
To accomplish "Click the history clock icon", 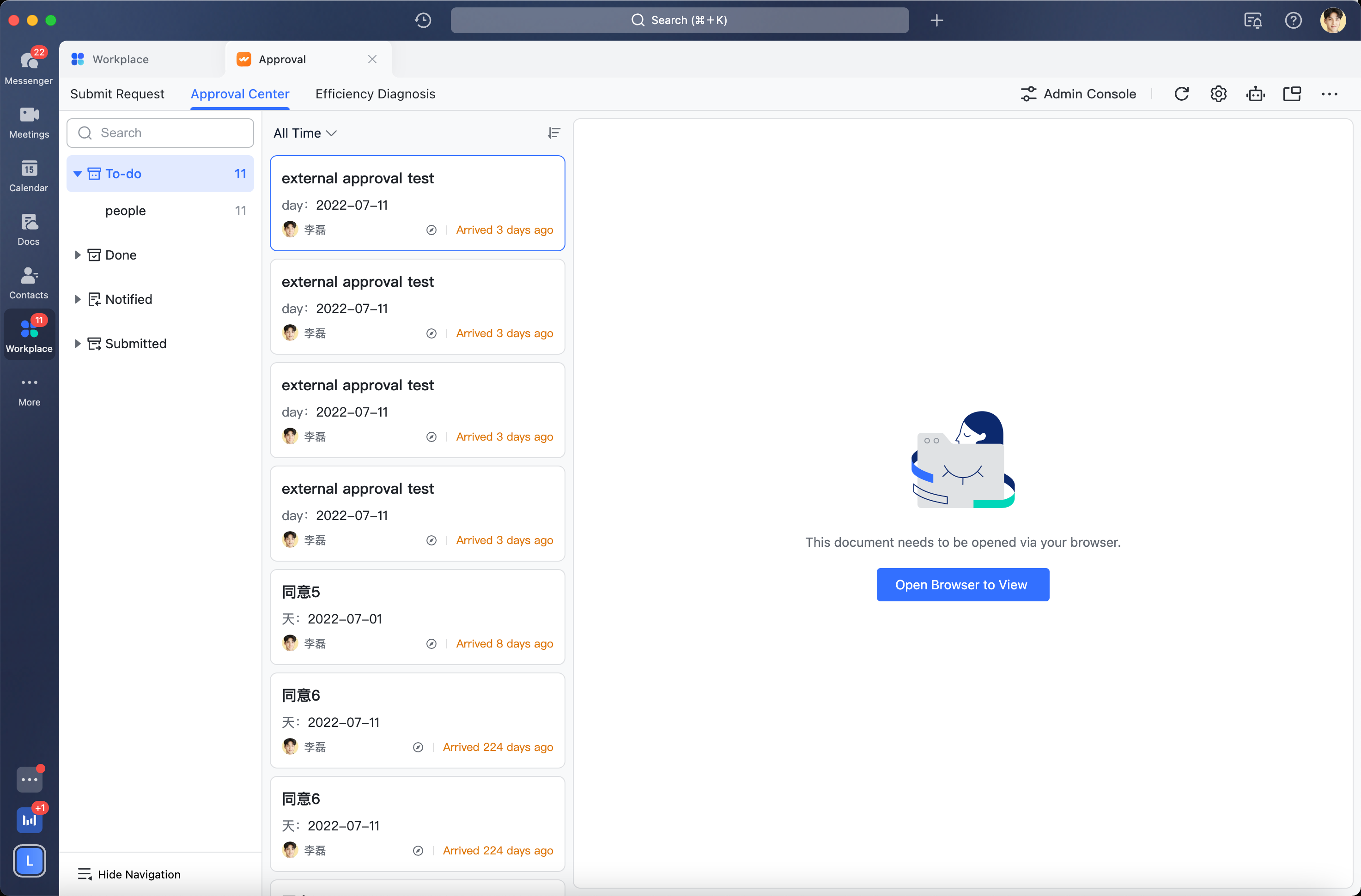I will 423,20.
